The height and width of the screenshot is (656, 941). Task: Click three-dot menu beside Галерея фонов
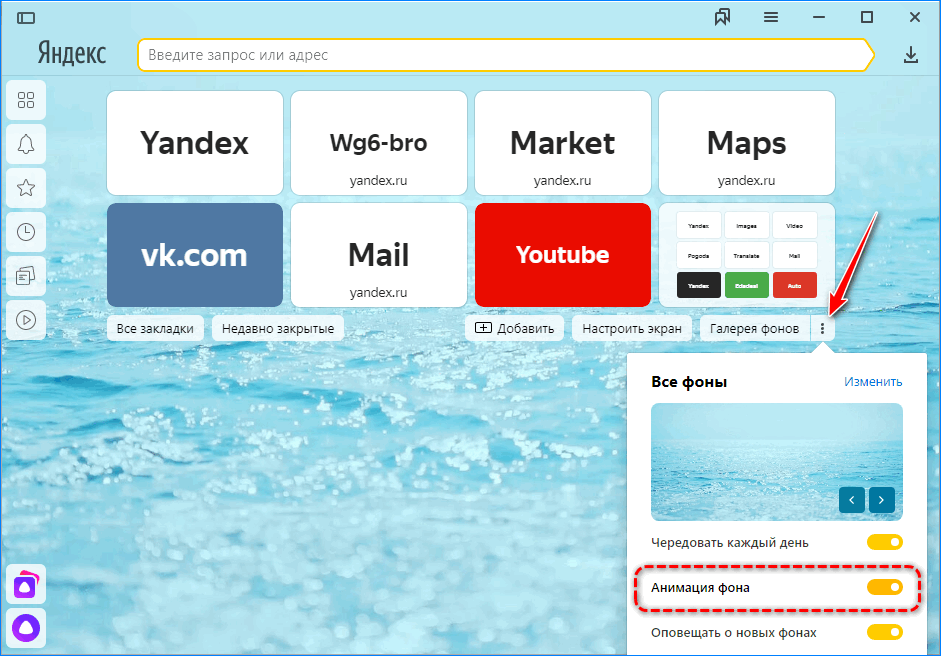pos(822,328)
